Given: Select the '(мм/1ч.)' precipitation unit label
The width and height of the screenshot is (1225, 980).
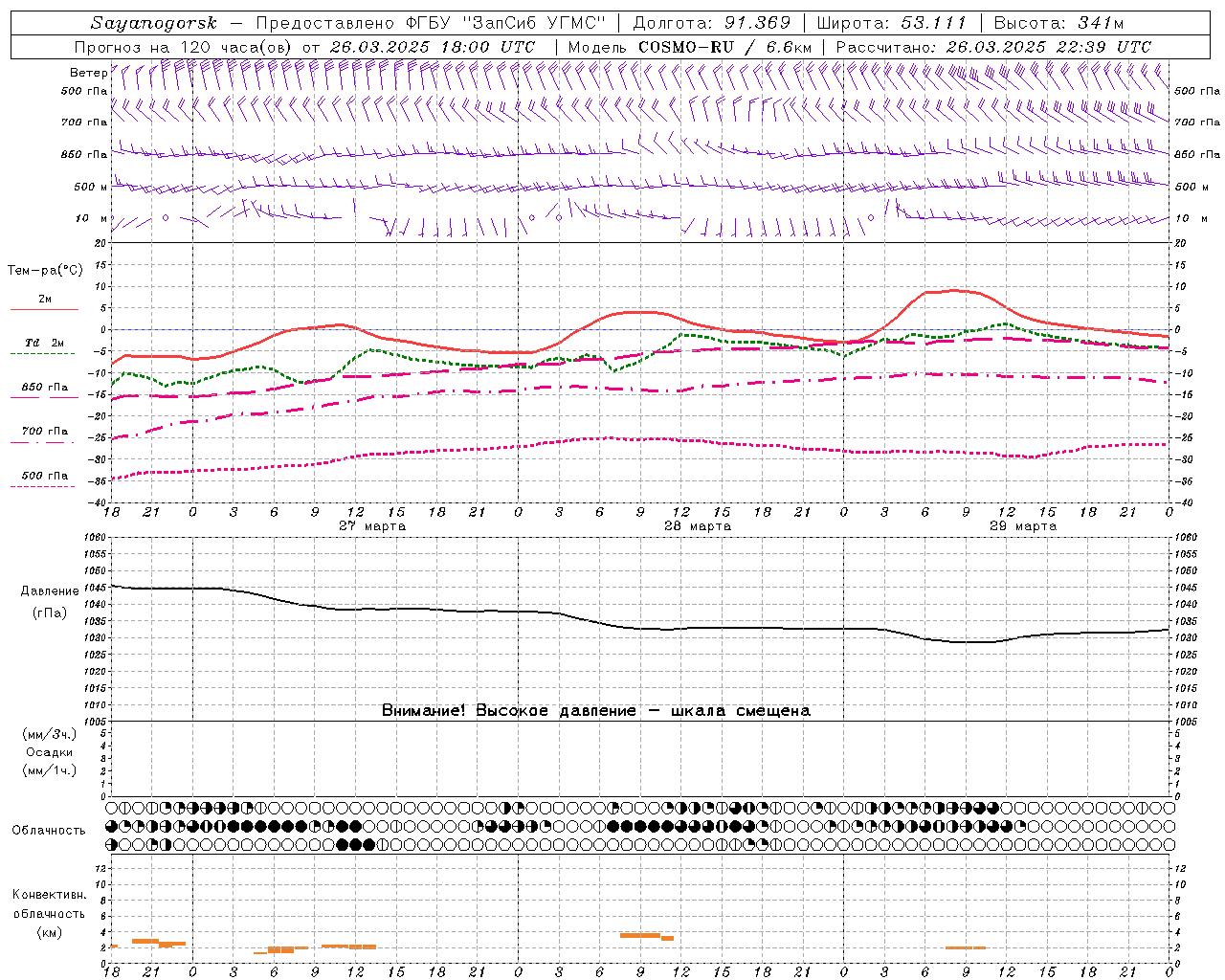Looking at the screenshot, I should [x=50, y=770].
